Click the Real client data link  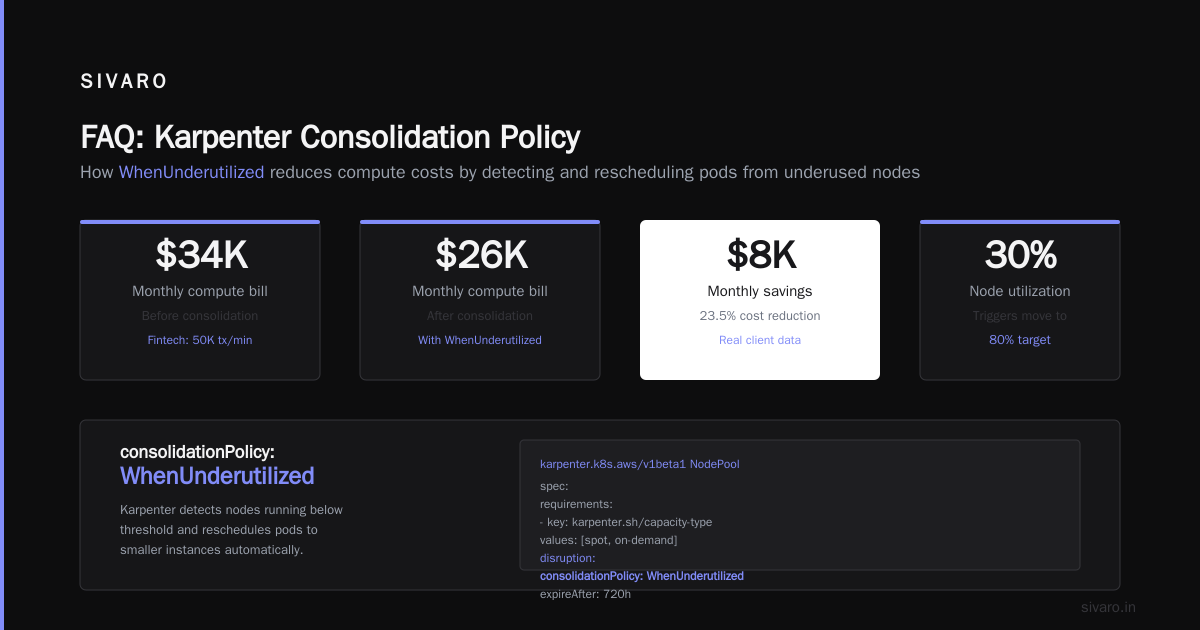coord(760,340)
